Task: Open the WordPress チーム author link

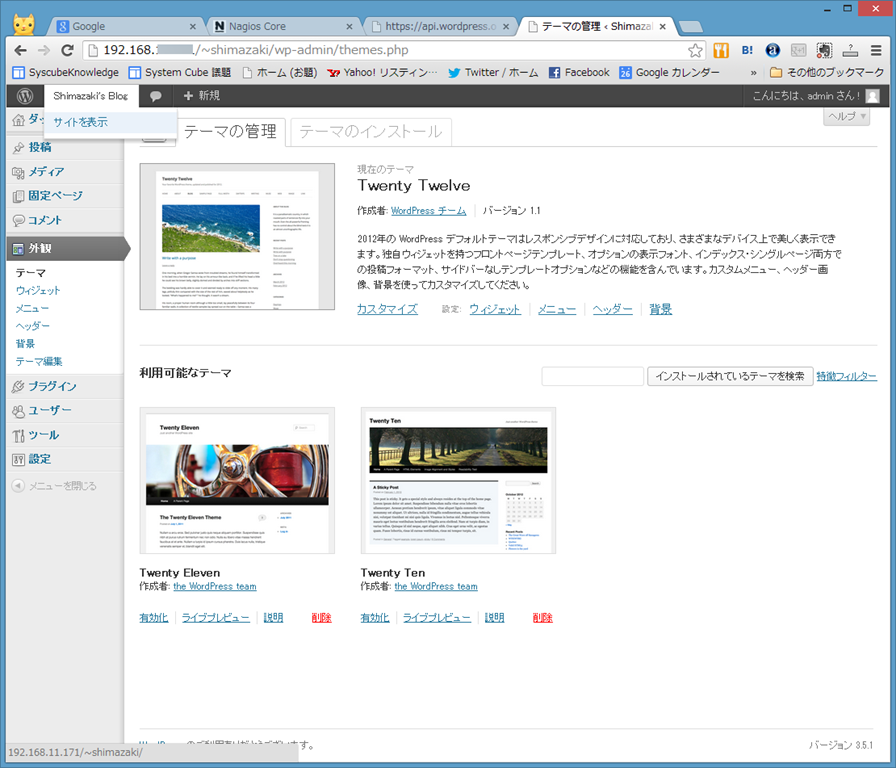Action: pos(429,210)
